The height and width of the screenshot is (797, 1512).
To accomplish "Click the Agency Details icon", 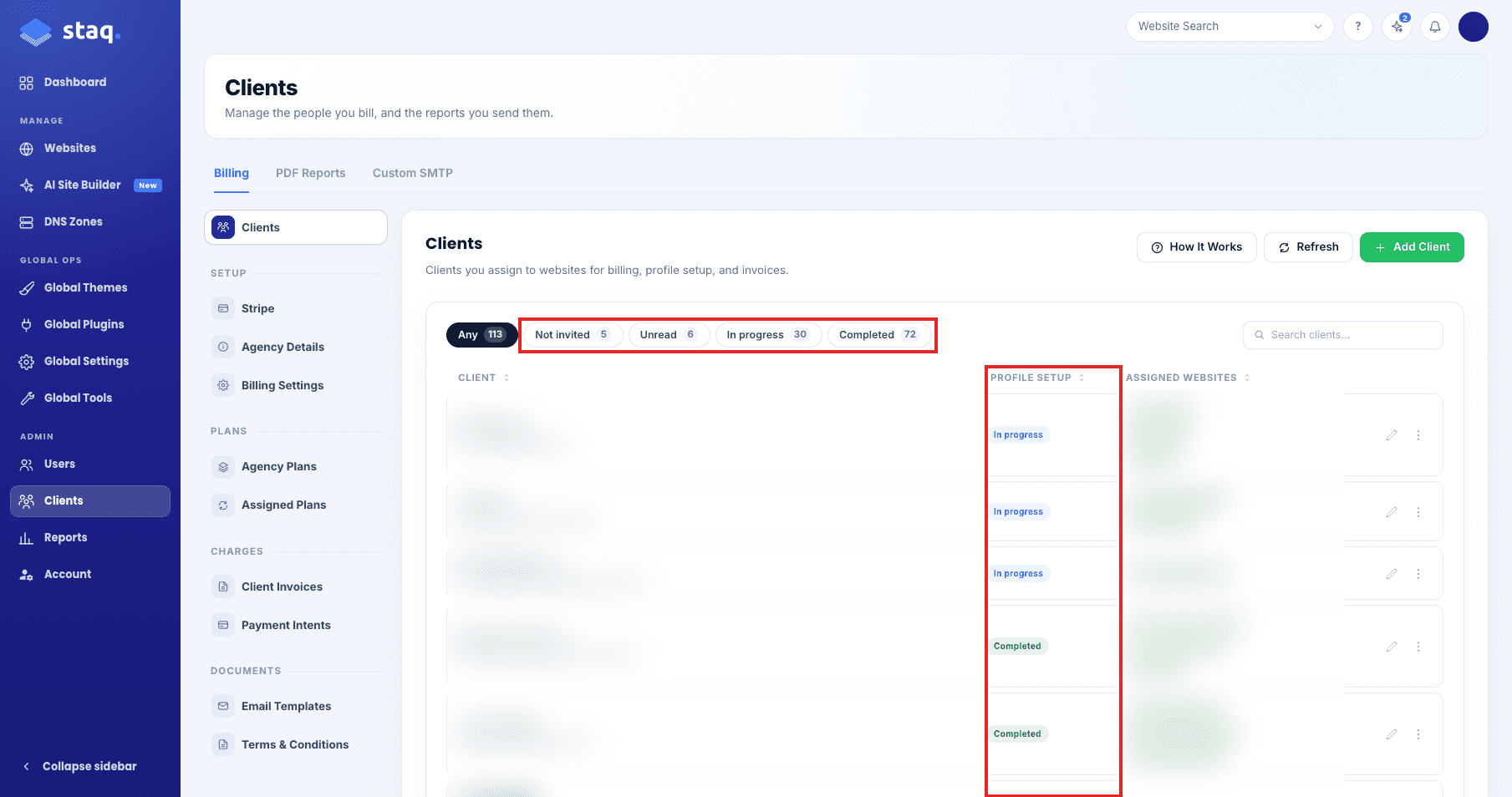I will (223, 347).
